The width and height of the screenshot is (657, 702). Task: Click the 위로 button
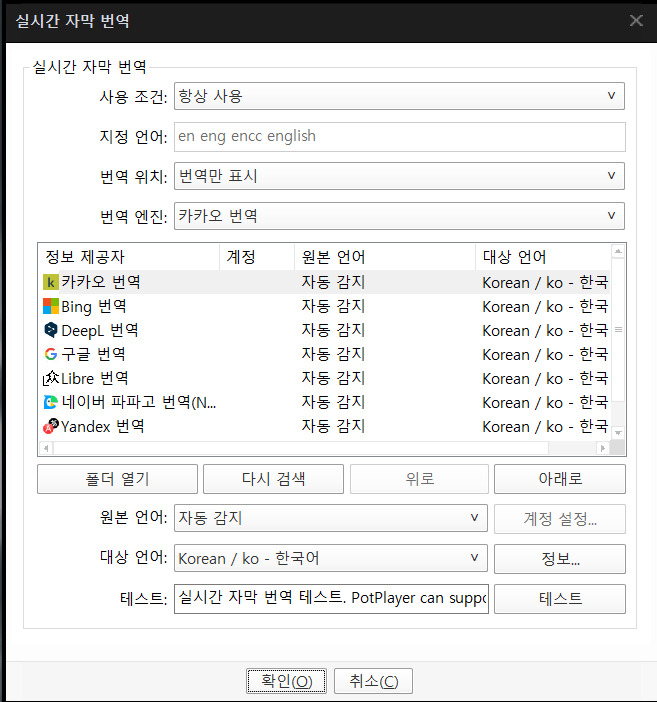click(419, 479)
